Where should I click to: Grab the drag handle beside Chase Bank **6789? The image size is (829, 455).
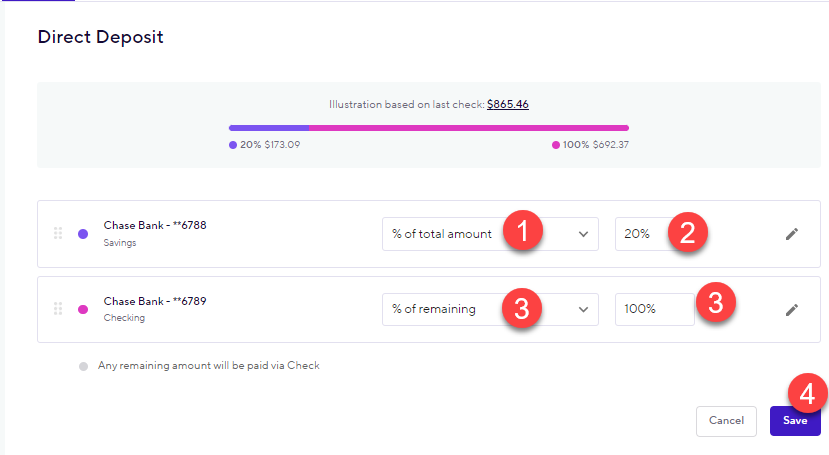tap(58, 309)
